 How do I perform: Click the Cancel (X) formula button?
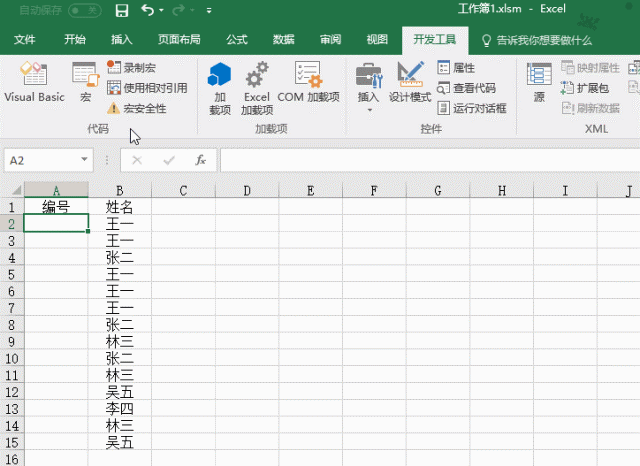(137, 160)
